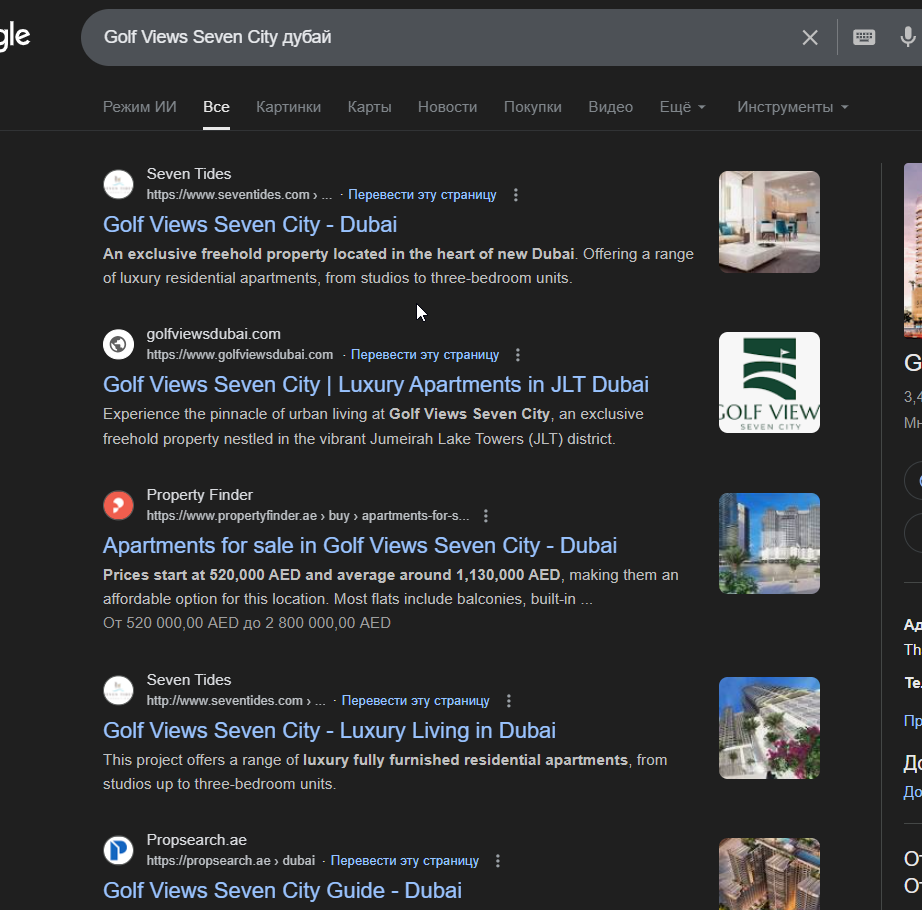This screenshot has height=910, width=922.
Task: Switch to Покупки tab
Action: tap(533, 107)
